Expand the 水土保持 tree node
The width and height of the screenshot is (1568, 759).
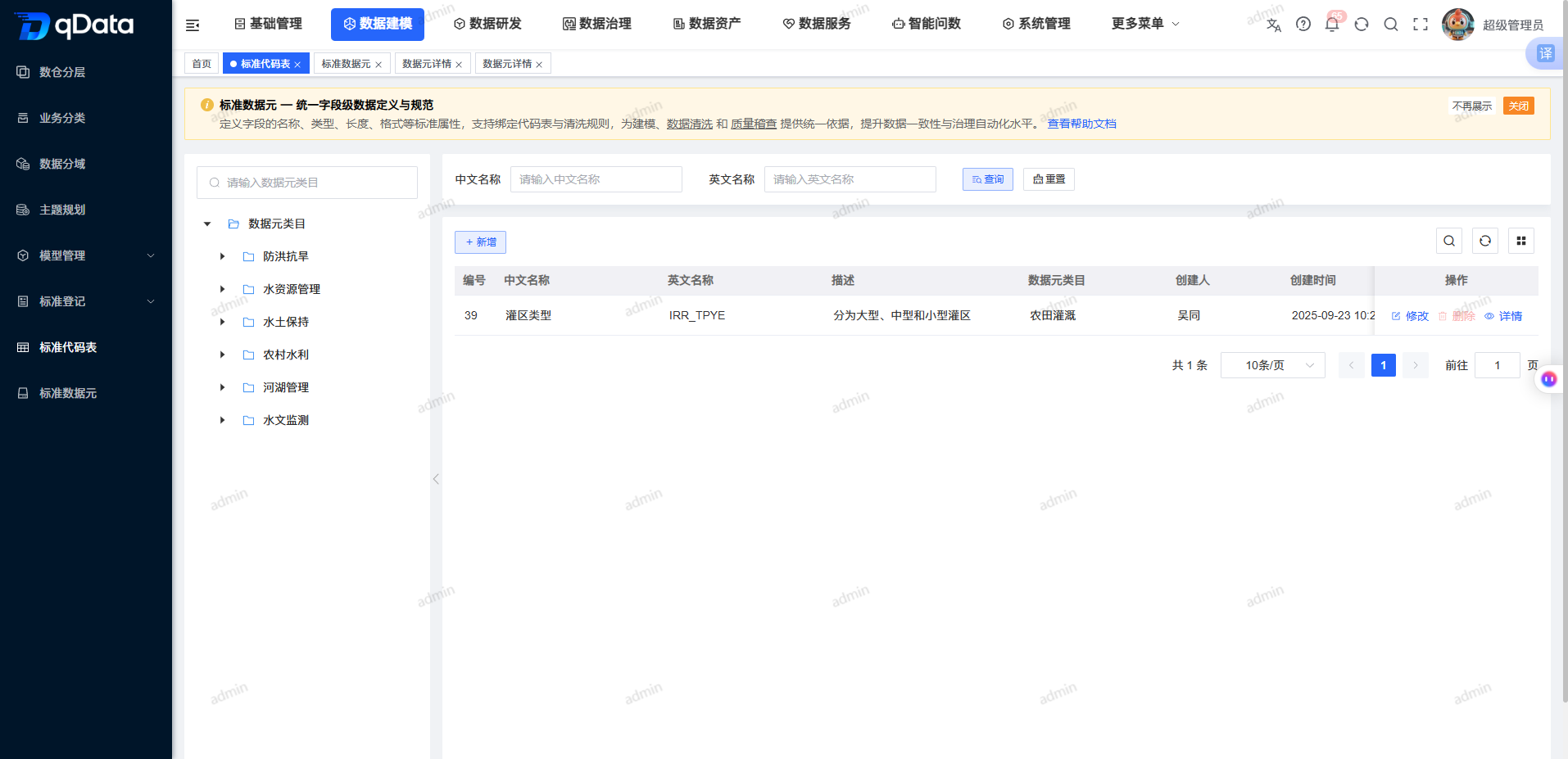(222, 322)
